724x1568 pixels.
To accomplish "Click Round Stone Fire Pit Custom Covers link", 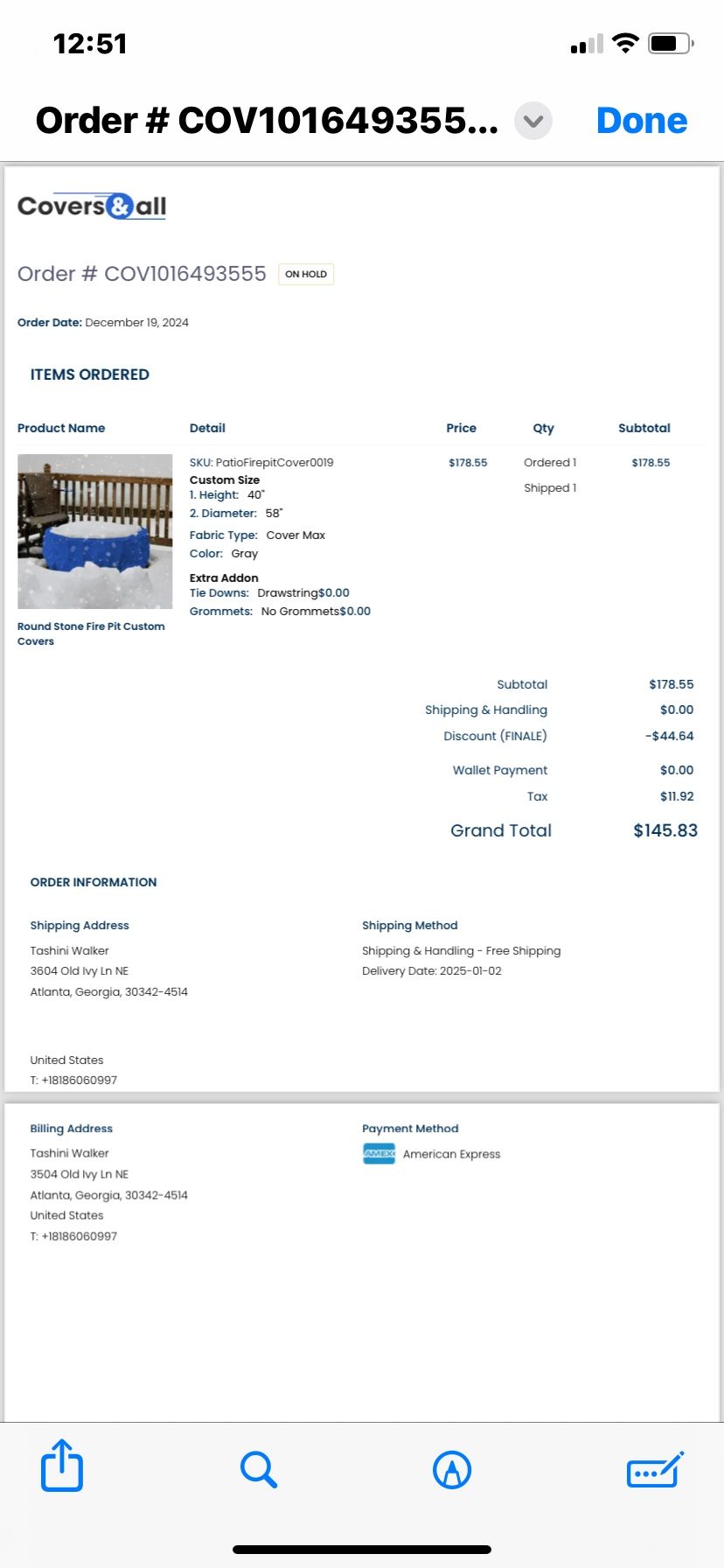I will tap(91, 633).
